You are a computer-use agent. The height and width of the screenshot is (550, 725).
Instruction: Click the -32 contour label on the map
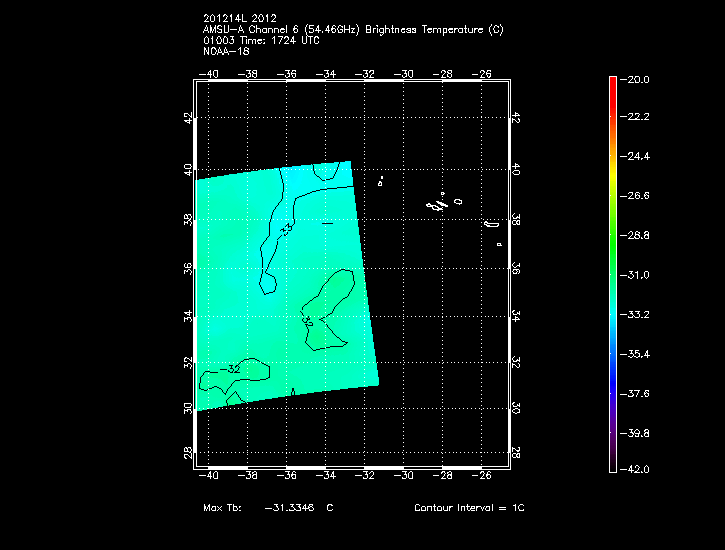[x=231, y=369]
